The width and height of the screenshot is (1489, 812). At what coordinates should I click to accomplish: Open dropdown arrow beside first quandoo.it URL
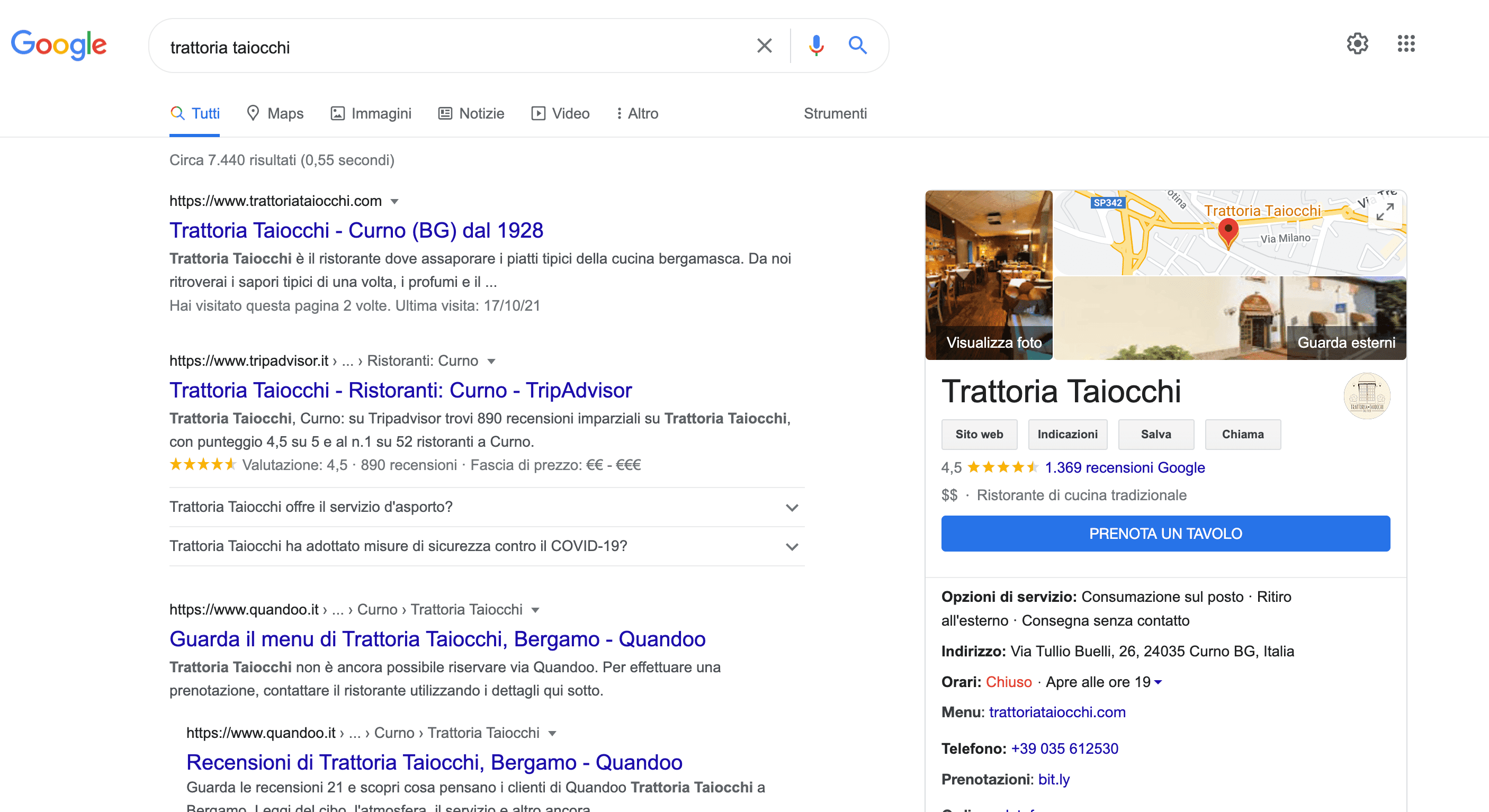tap(535, 610)
